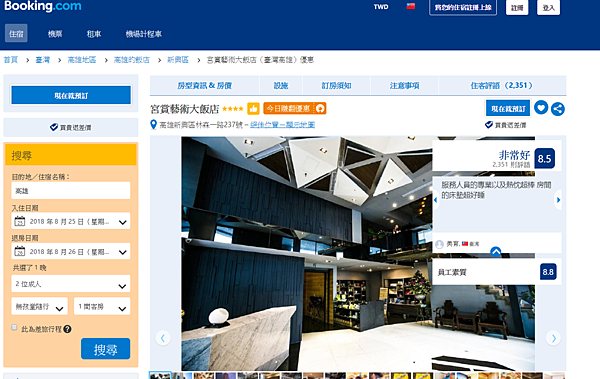Viewport: 600px width, 379px height.
Task: Select the 住宿 accommodation tab
Action: click(16, 34)
